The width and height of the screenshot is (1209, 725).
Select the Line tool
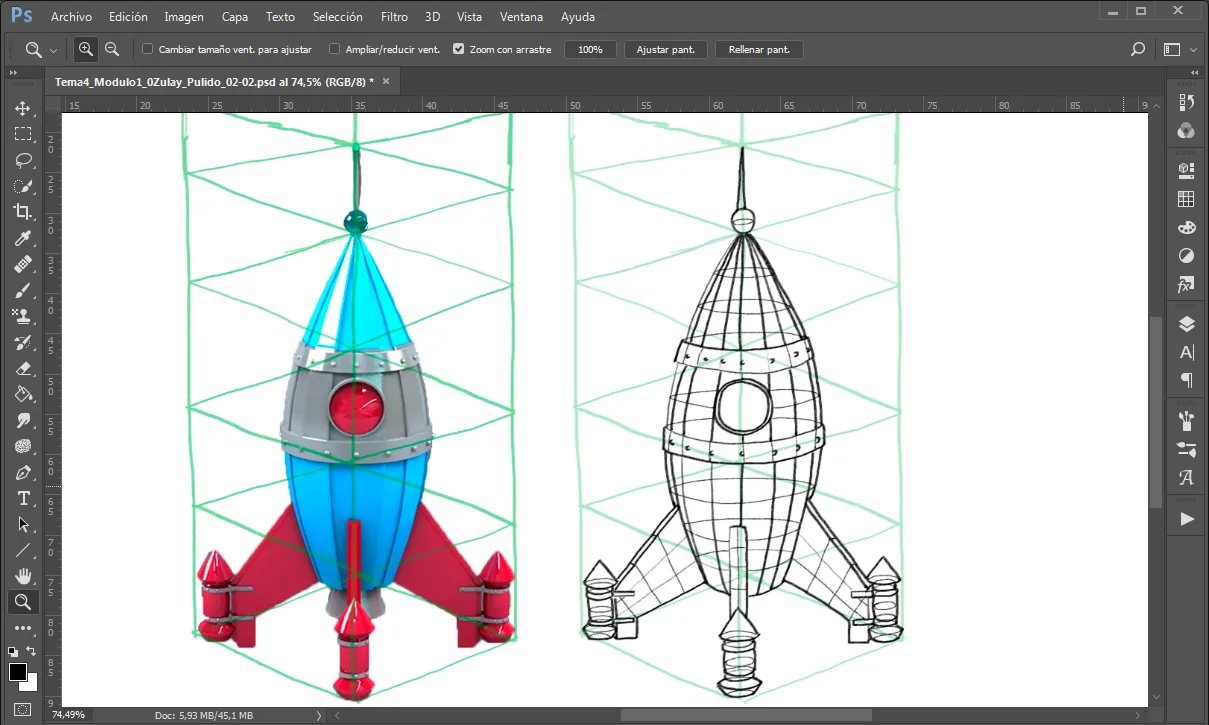coord(23,550)
